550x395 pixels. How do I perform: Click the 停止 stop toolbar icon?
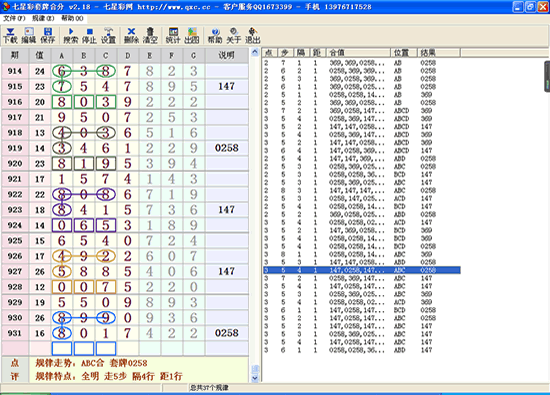coord(89,36)
